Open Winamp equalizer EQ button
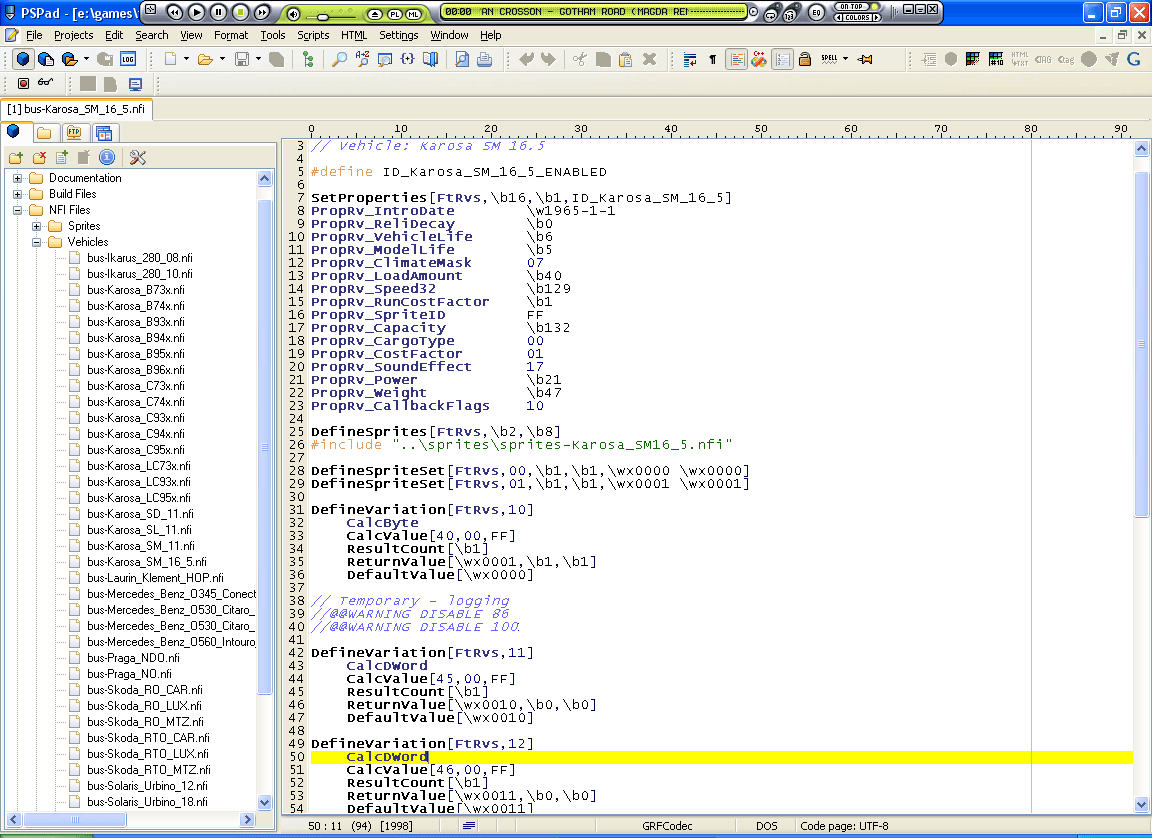 (816, 12)
